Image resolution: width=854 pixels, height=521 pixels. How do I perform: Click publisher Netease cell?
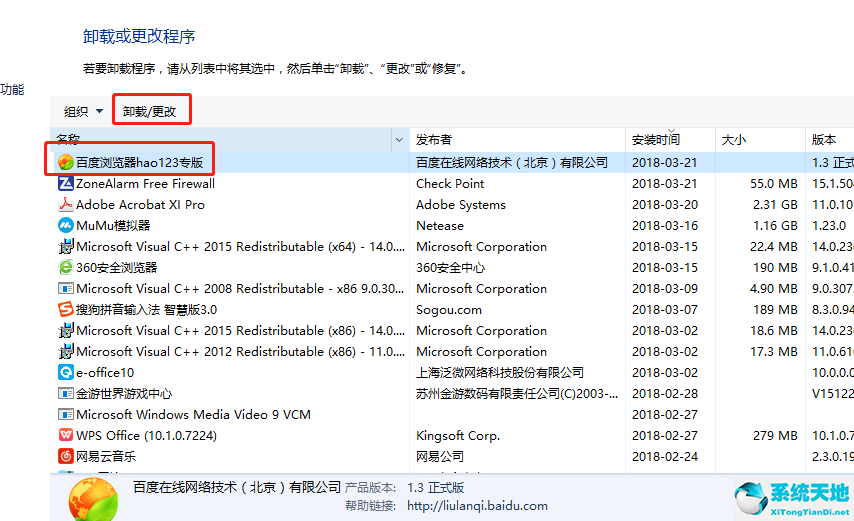[440, 225]
